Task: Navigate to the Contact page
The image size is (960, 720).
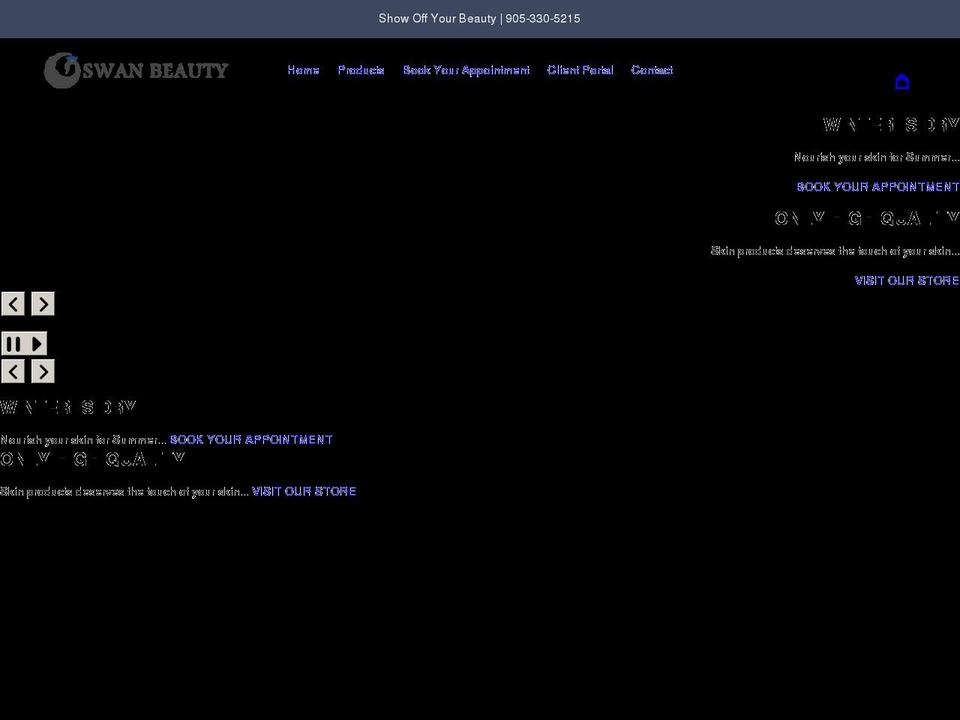Action: pos(652,70)
